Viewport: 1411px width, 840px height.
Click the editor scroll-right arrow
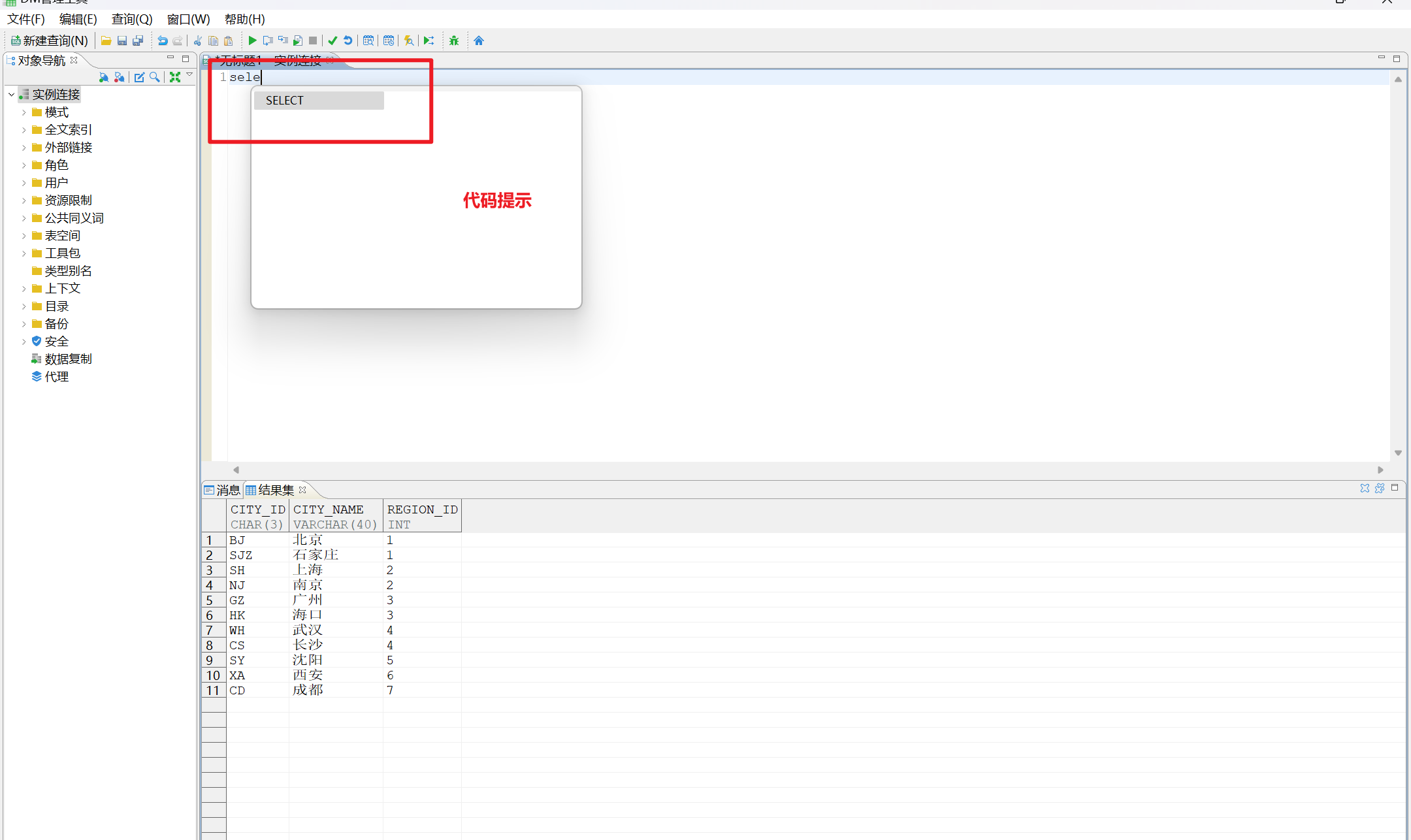tap(1380, 470)
